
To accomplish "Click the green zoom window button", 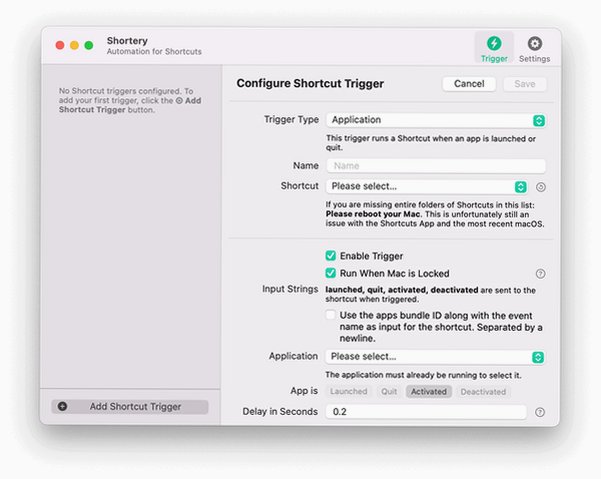I will [x=89, y=46].
